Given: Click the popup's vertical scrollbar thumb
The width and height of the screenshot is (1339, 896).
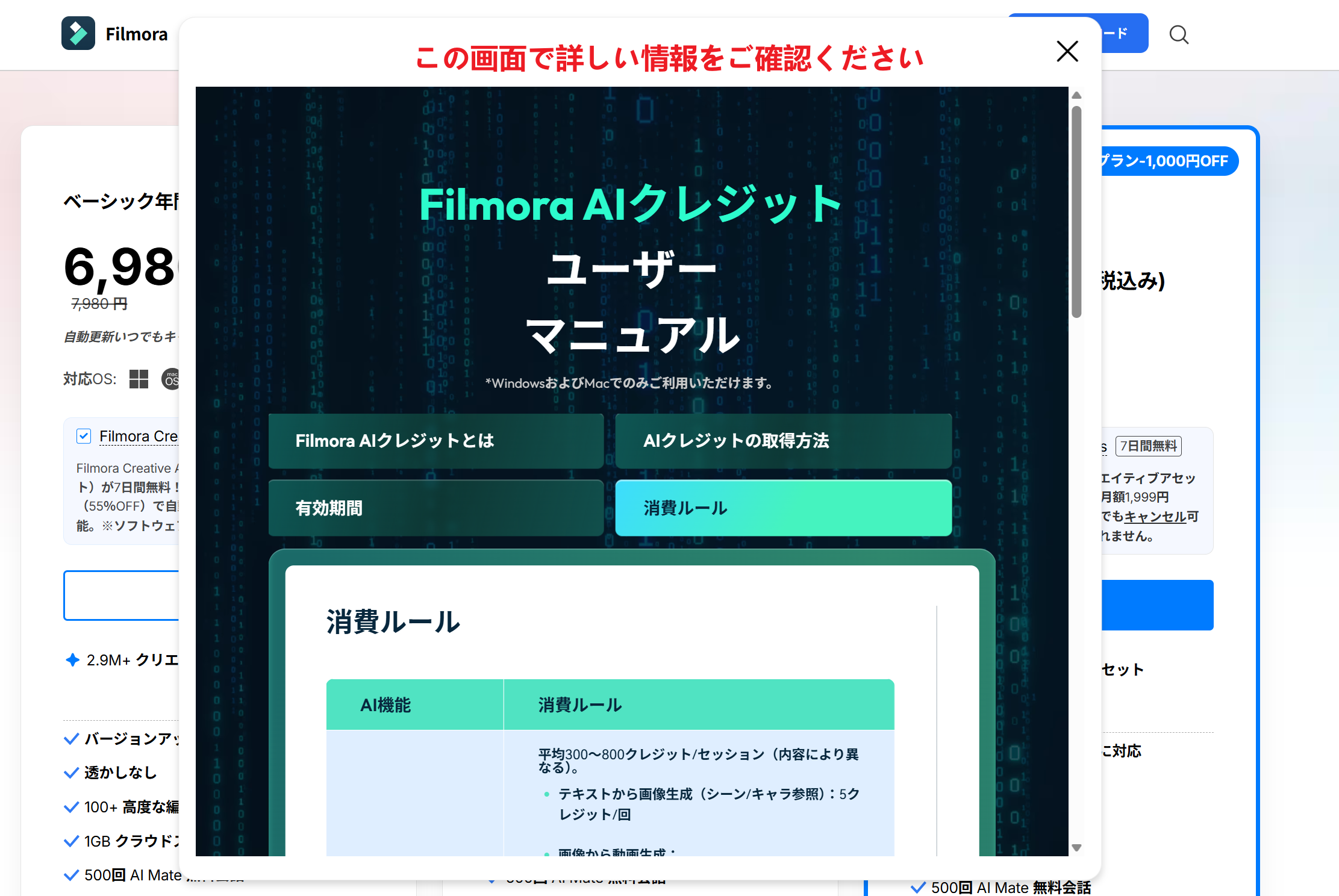Looking at the screenshot, I should click(1076, 211).
